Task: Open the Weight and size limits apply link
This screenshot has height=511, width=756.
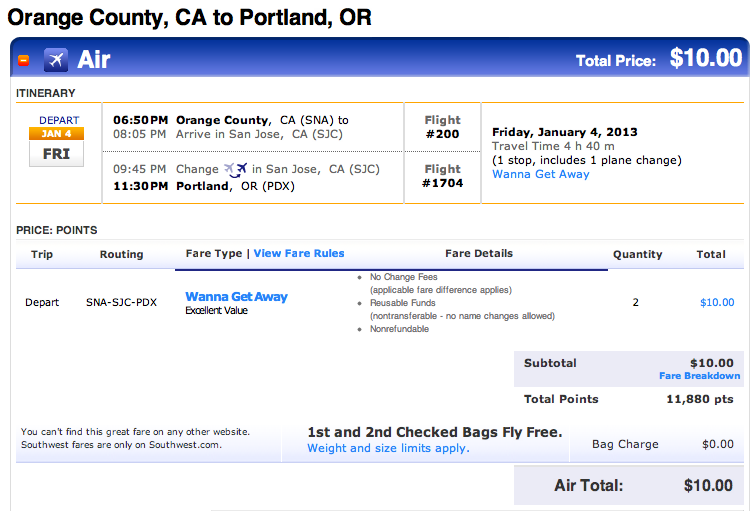Action: 388,448
